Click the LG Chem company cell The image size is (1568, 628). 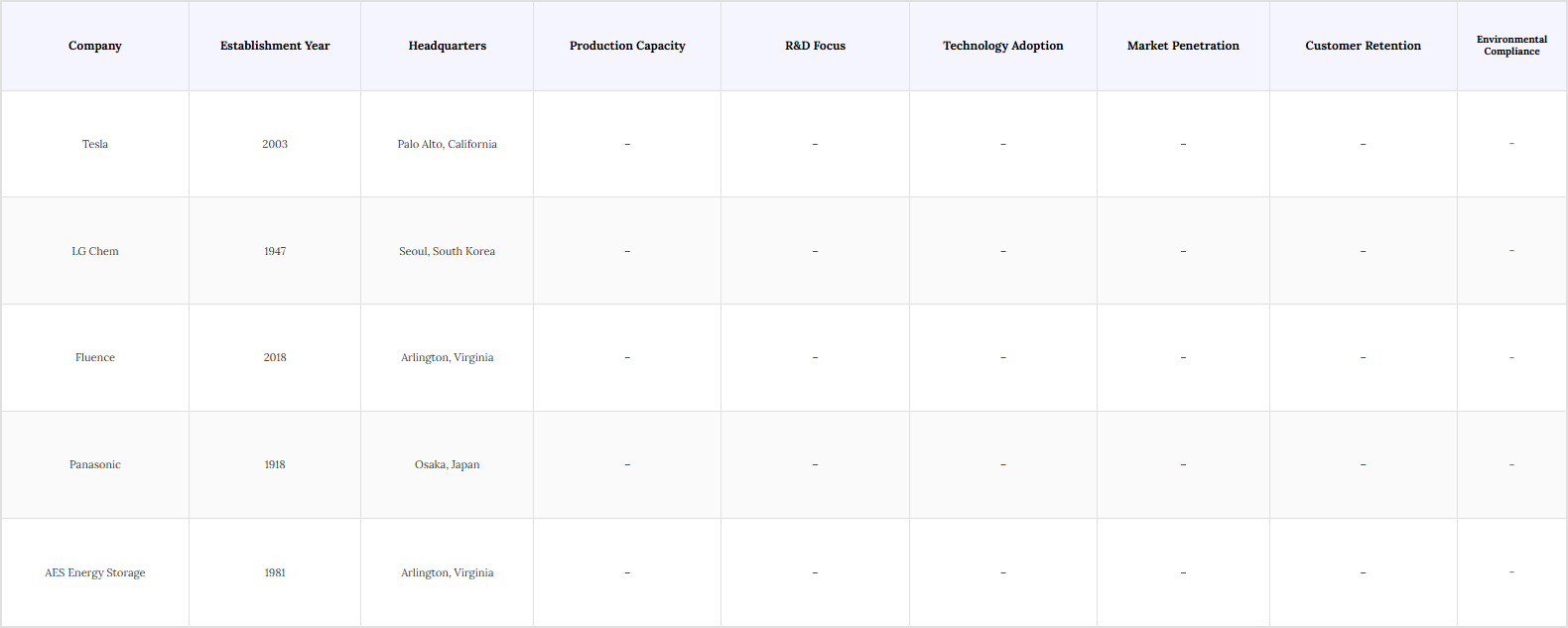point(95,251)
